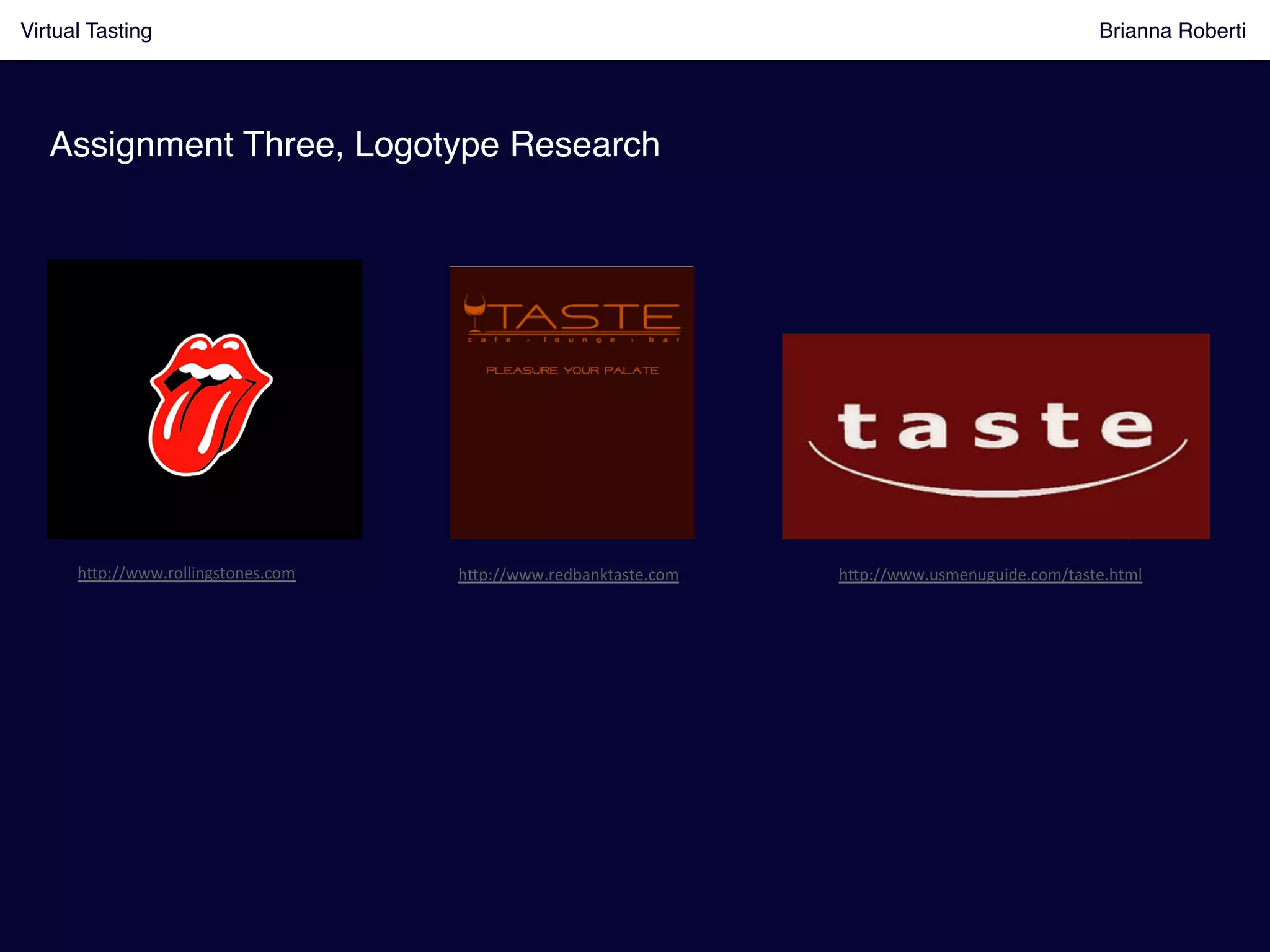Viewport: 1270px width, 952px height.
Task: Click the 'cafe · lounge · bar' subtitle text
Action: (x=574, y=340)
